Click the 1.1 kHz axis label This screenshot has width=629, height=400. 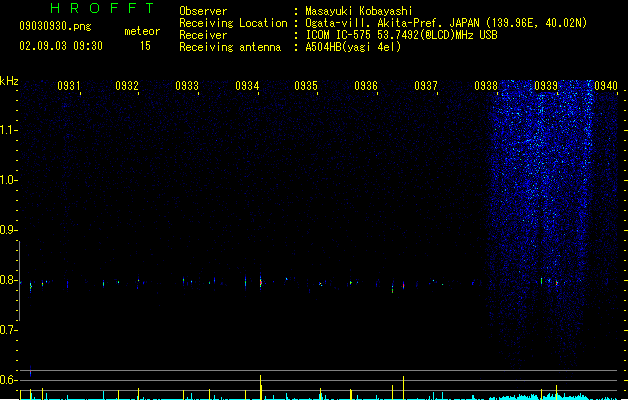[8, 130]
